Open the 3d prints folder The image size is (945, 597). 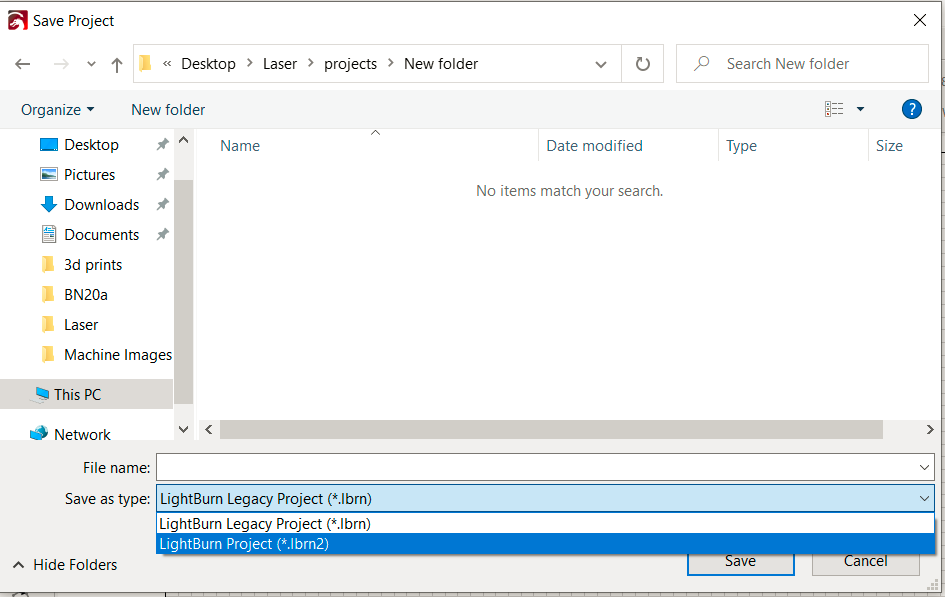click(x=93, y=265)
